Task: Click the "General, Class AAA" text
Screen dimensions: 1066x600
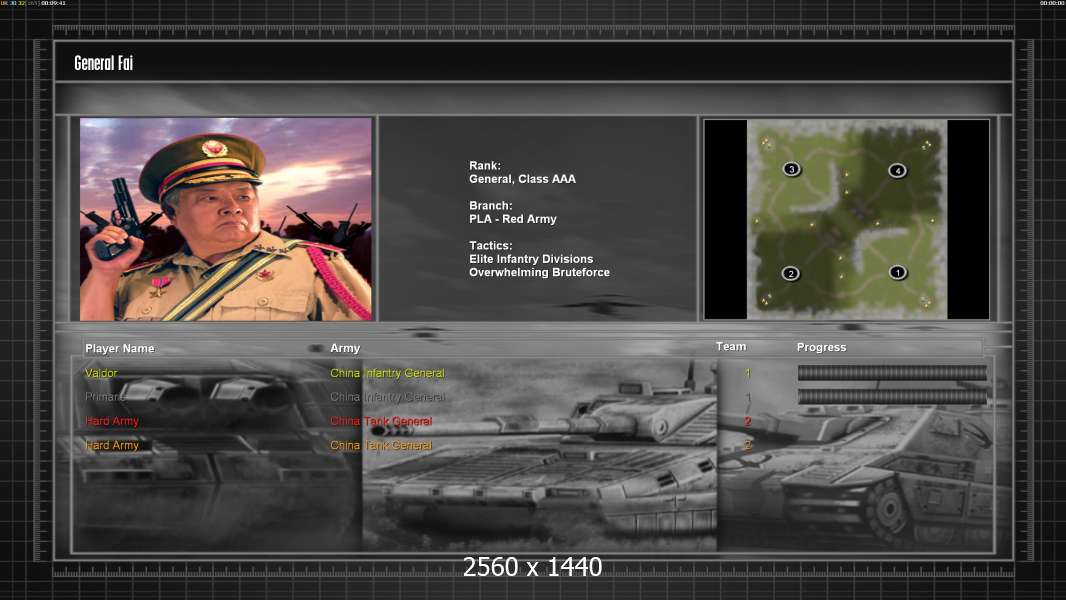Action: click(522, 179)
